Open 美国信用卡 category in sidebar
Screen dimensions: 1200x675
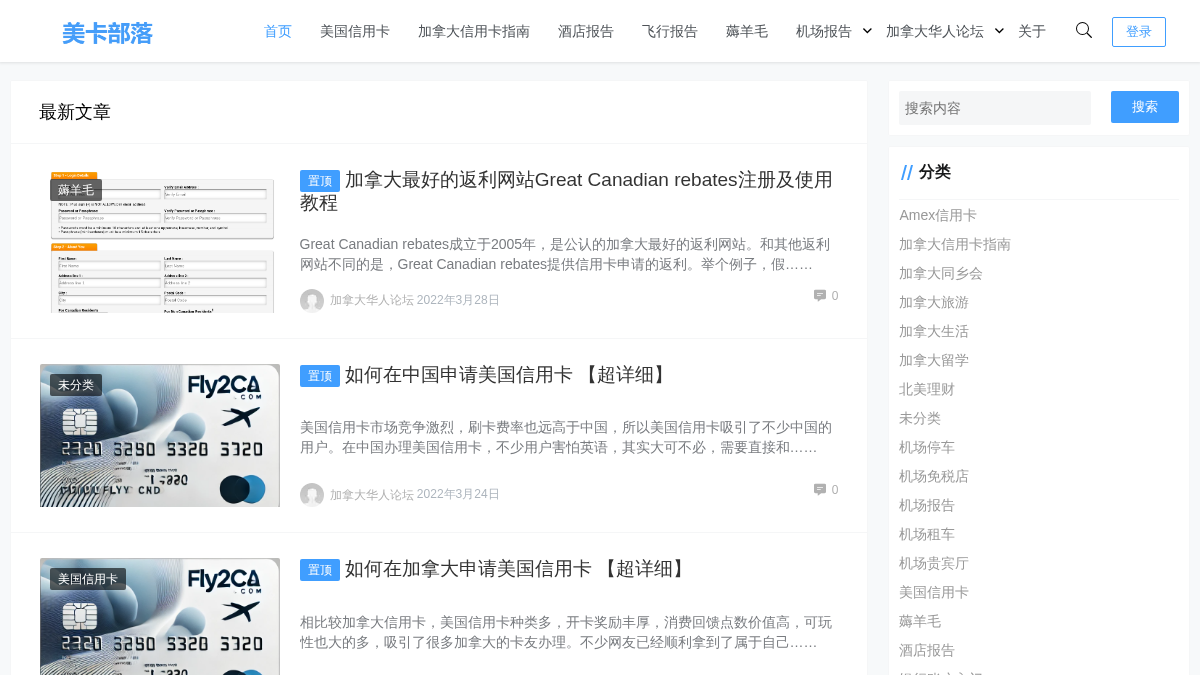934,592
